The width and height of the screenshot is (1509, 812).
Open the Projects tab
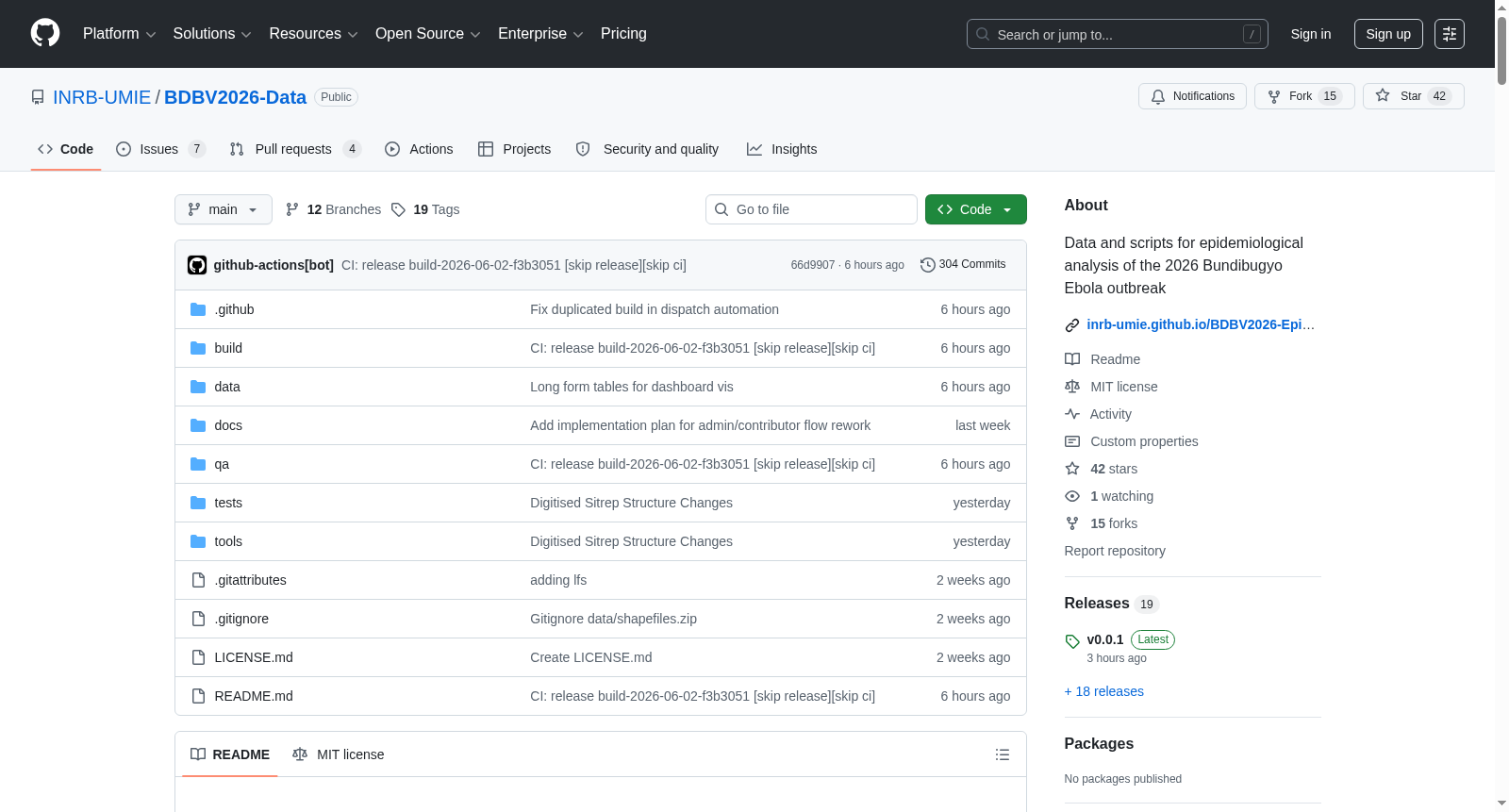click(x=514, y=149)
